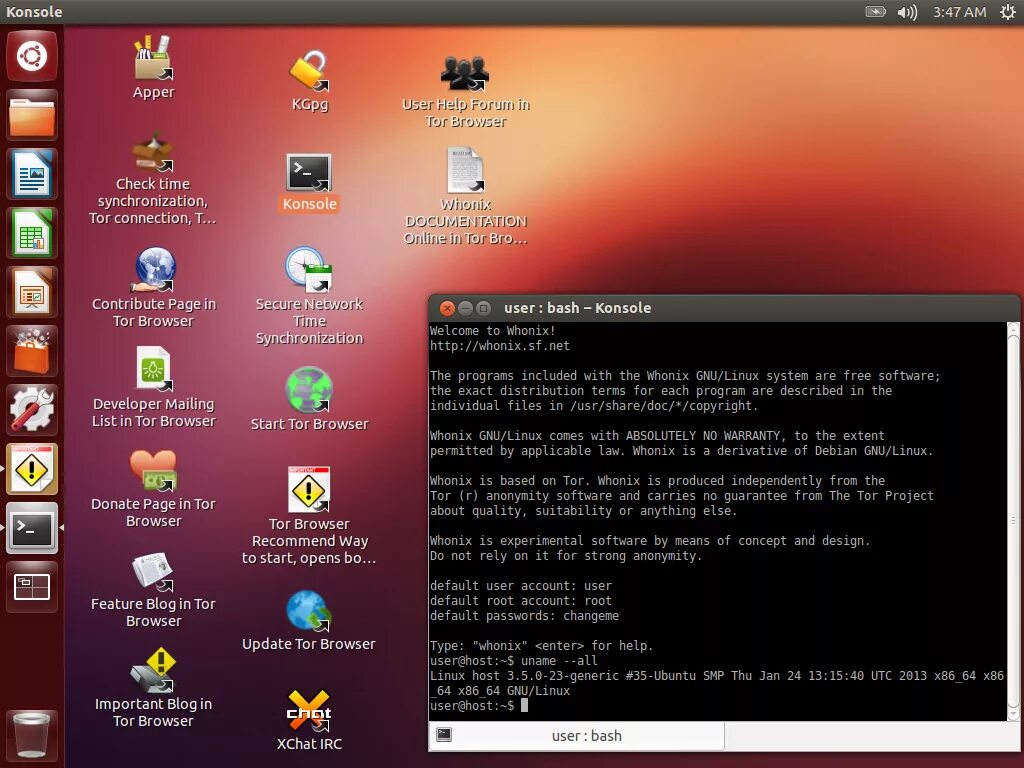The height and width of the screenshot is (768, 1024).
Task: Open Contribute Page in Tor Browser icon
Action: coord(153,288)
